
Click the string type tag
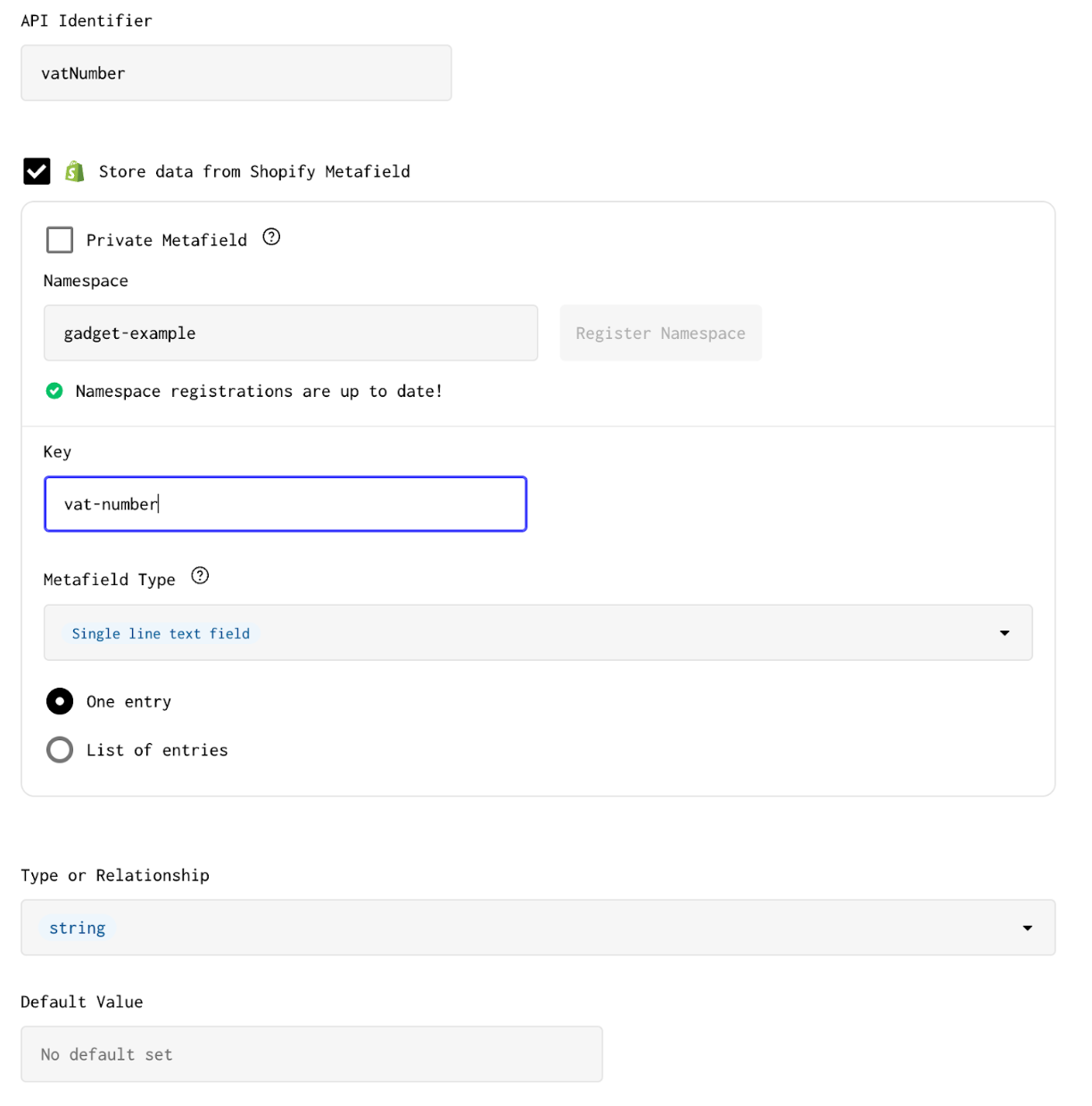pos(78,929)
